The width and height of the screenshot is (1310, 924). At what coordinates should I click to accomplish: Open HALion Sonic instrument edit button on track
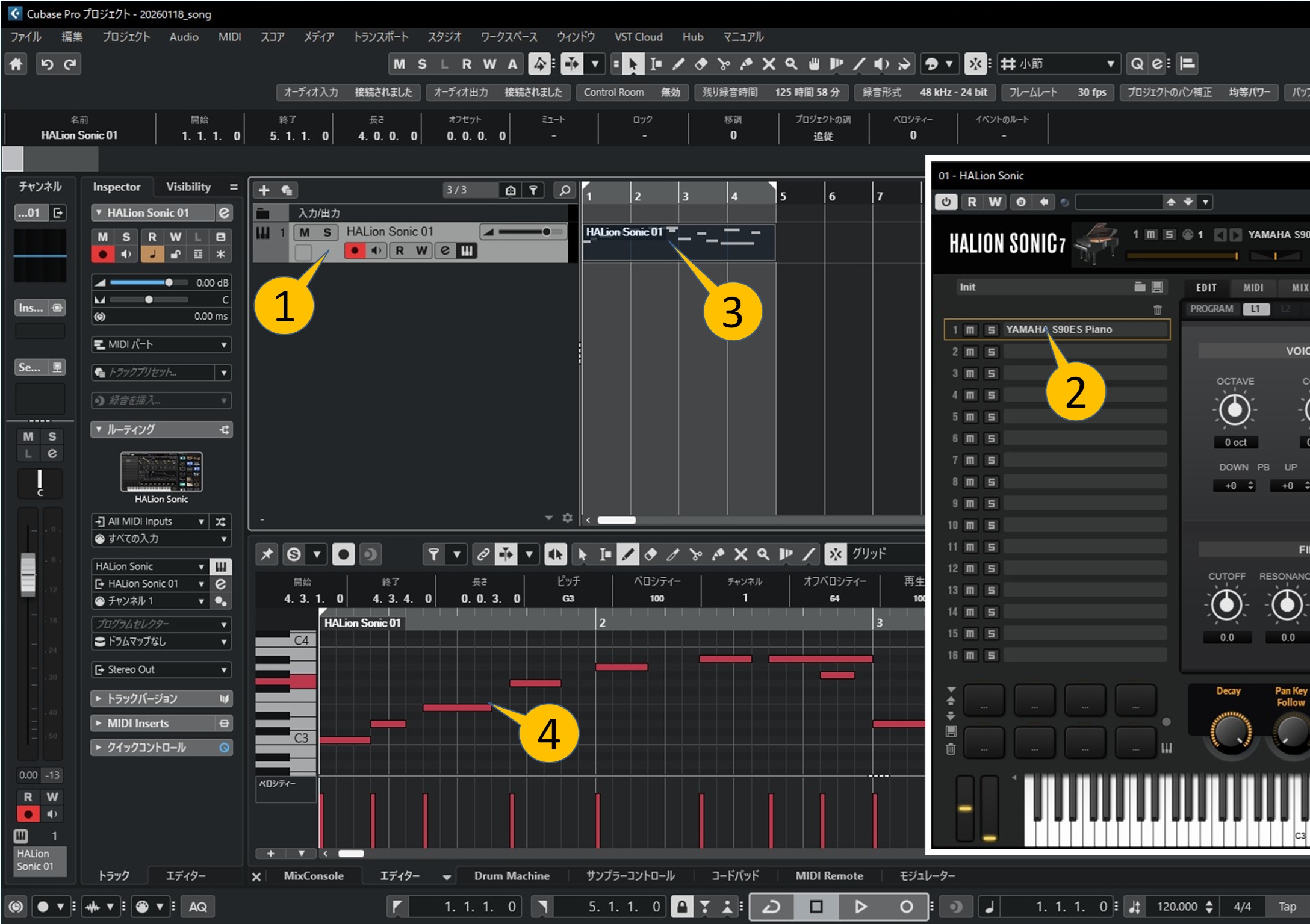467,250
